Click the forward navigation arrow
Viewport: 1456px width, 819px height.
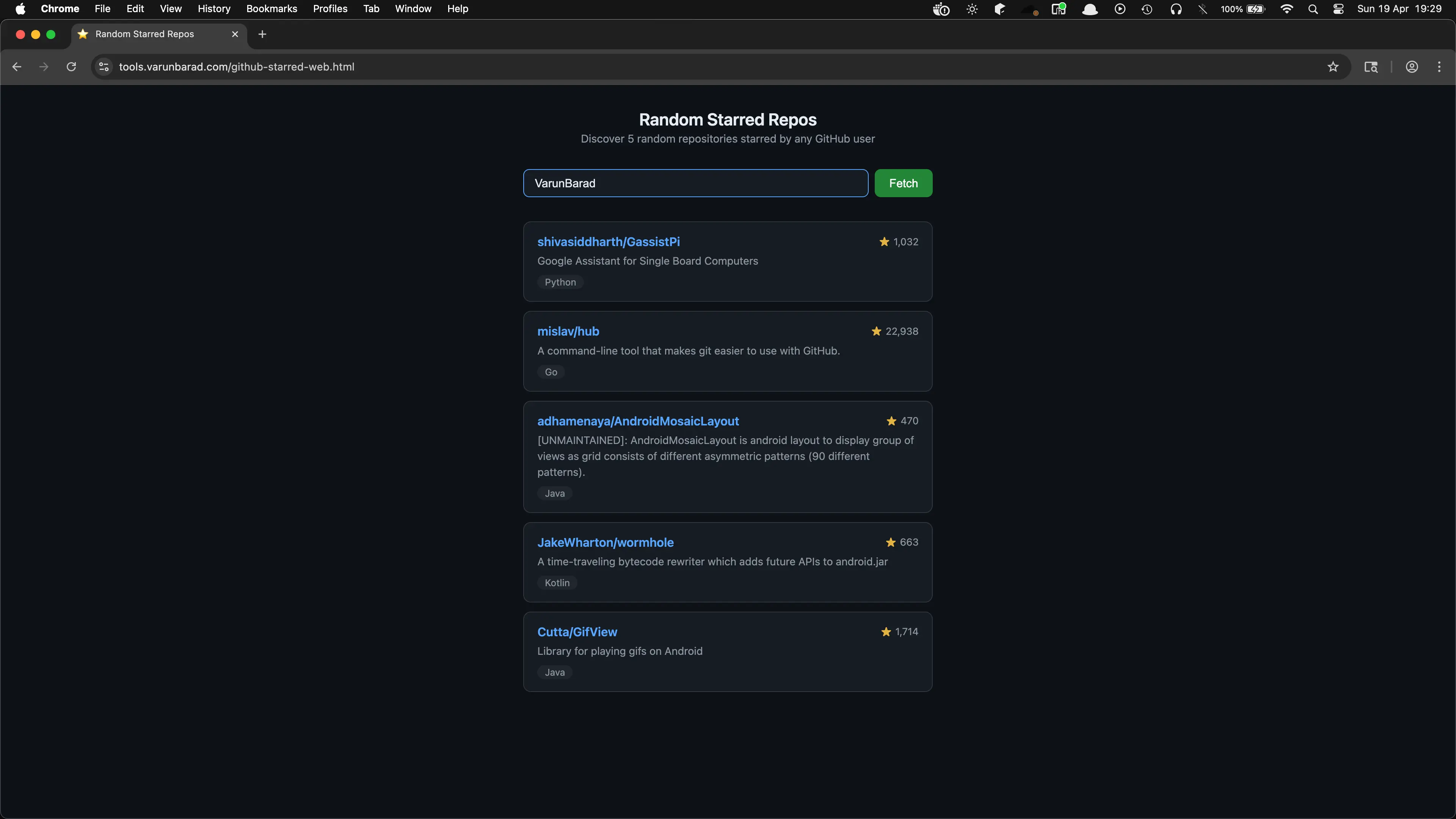[x=44, y=67]
